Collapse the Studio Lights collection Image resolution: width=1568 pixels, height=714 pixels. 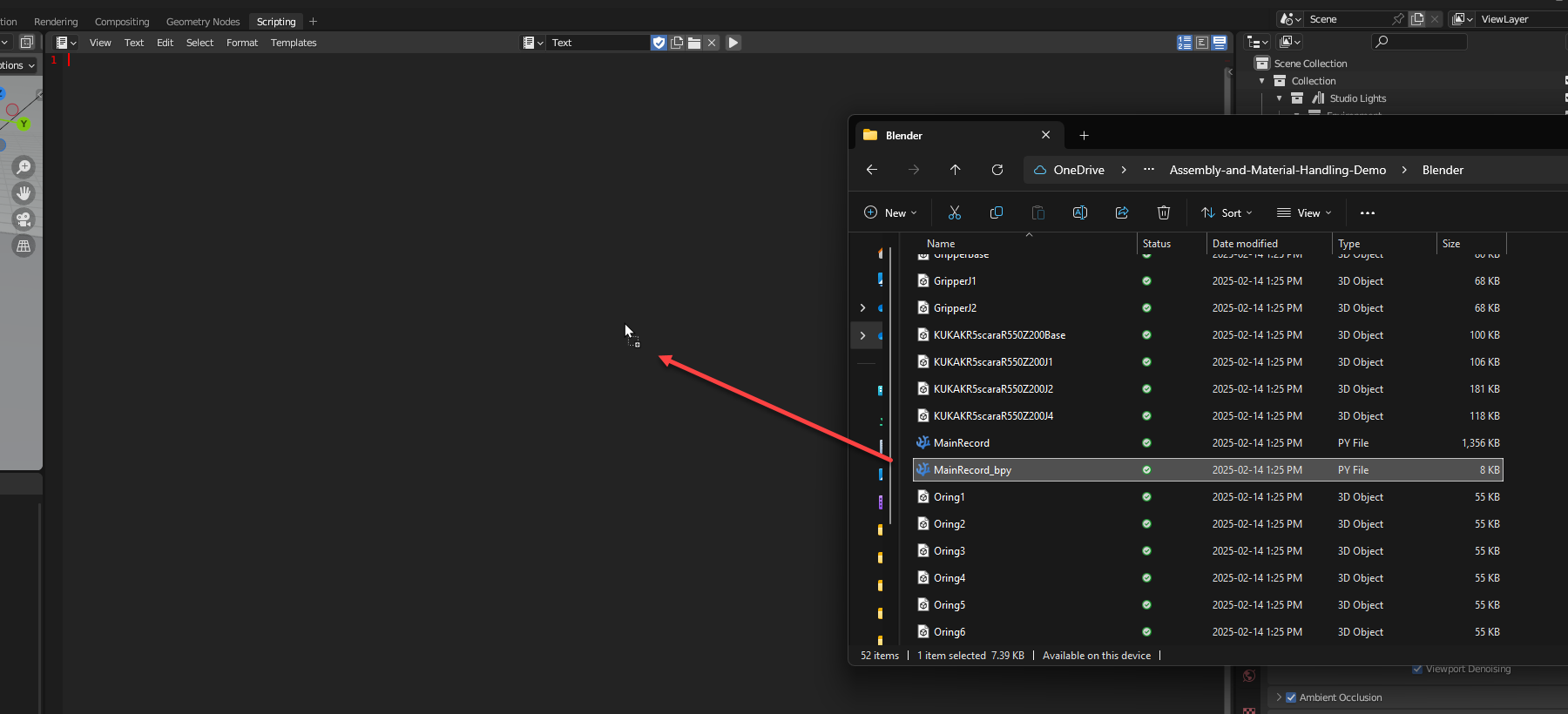point(1279,98)
